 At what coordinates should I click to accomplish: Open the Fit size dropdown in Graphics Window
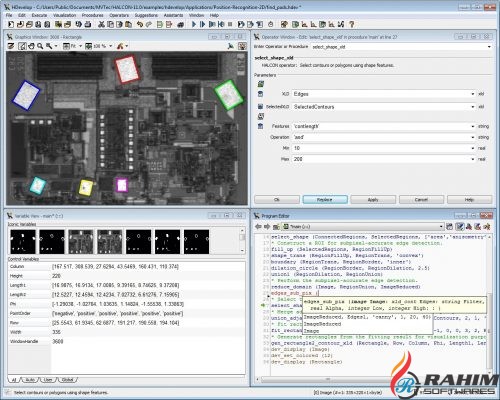click(80, 46)
